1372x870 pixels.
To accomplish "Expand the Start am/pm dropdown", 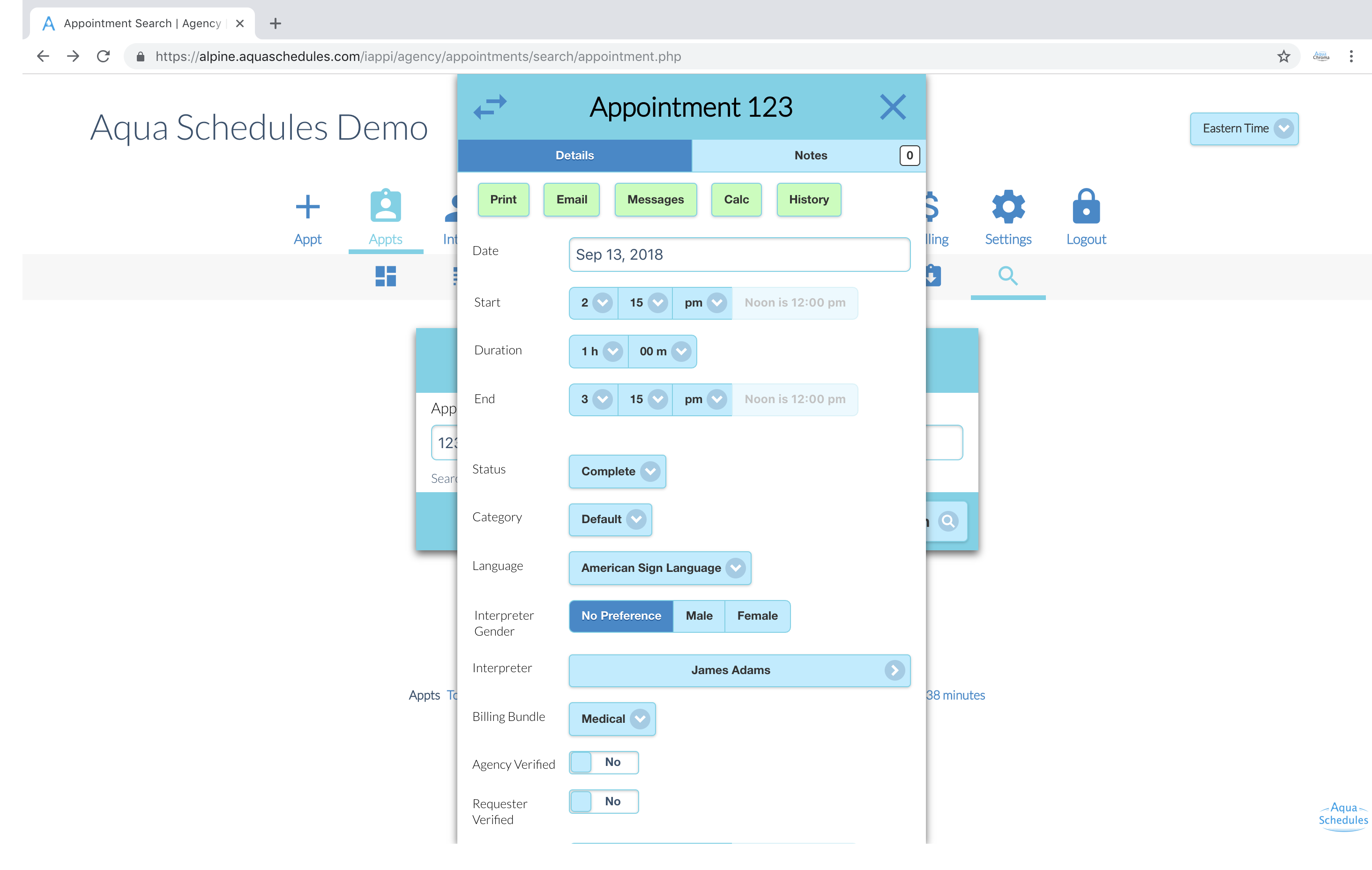I will coord(702,303).
